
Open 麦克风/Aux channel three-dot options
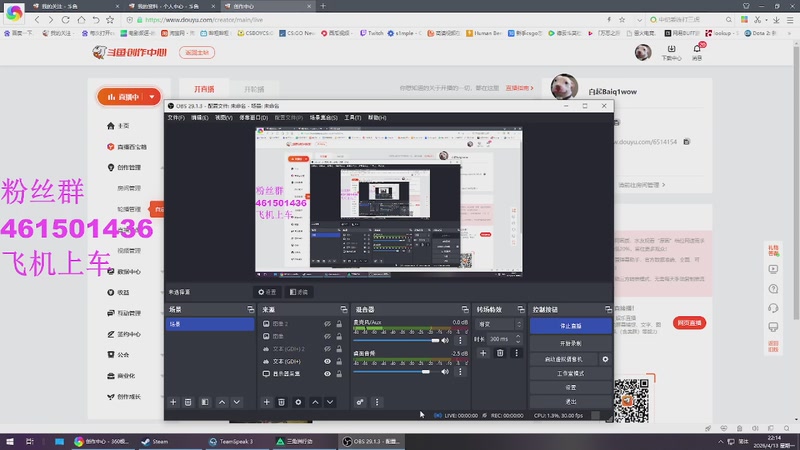click(460, 340)
